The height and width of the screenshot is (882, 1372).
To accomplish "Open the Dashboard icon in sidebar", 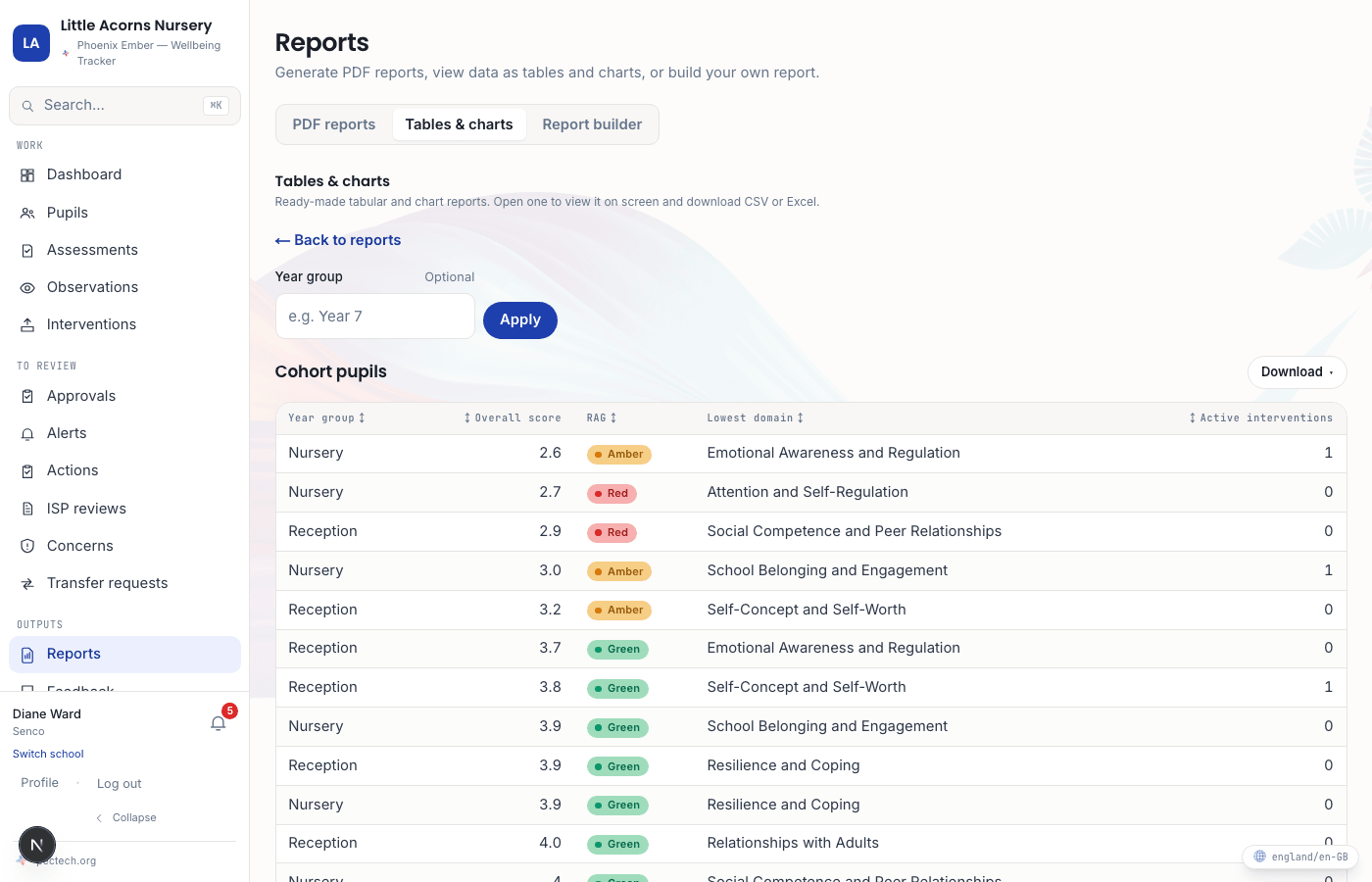I will point(27,175).
